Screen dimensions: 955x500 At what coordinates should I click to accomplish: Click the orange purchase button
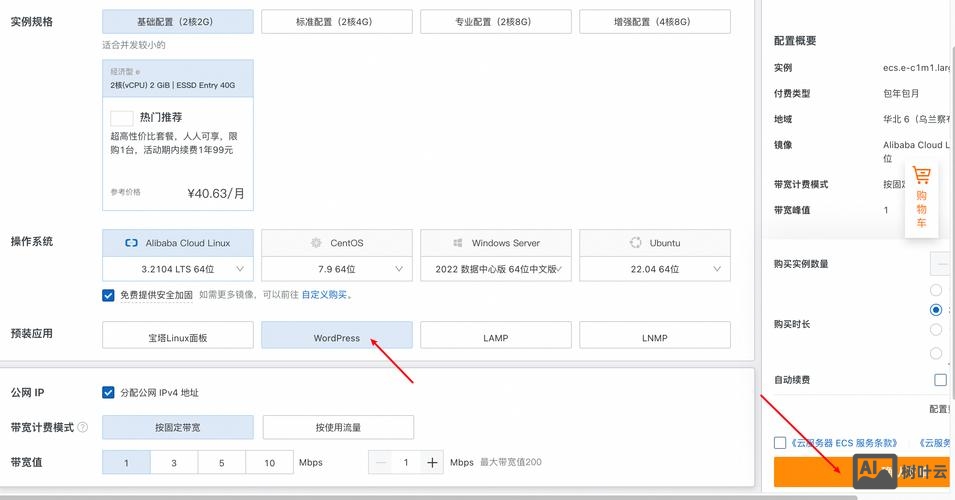(x=861, y=472)
